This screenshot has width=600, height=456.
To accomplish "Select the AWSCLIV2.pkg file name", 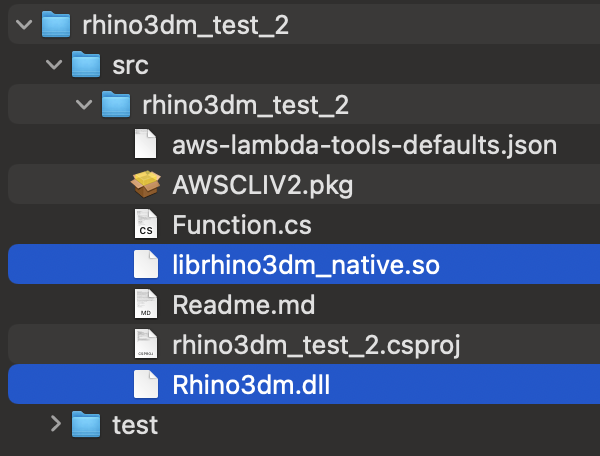I will [262, 185].
